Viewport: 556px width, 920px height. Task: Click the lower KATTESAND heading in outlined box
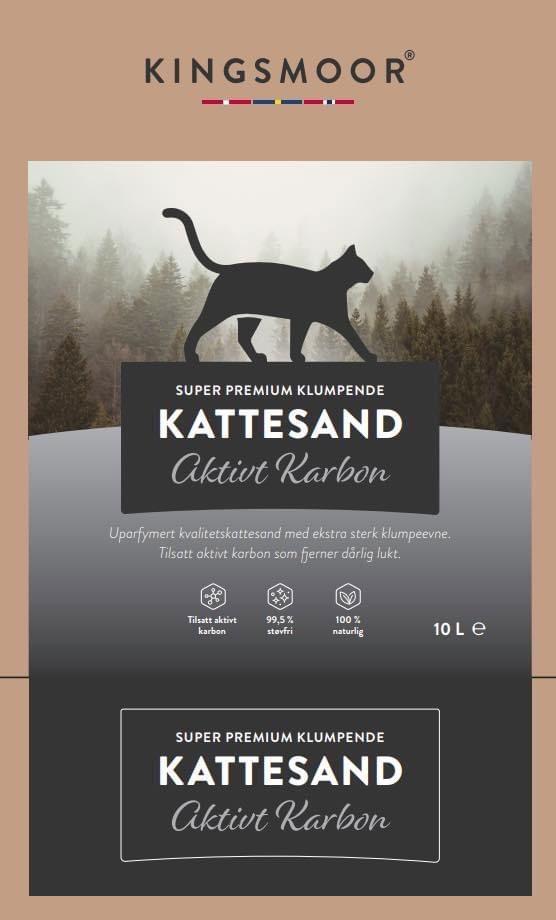(280, 770)
